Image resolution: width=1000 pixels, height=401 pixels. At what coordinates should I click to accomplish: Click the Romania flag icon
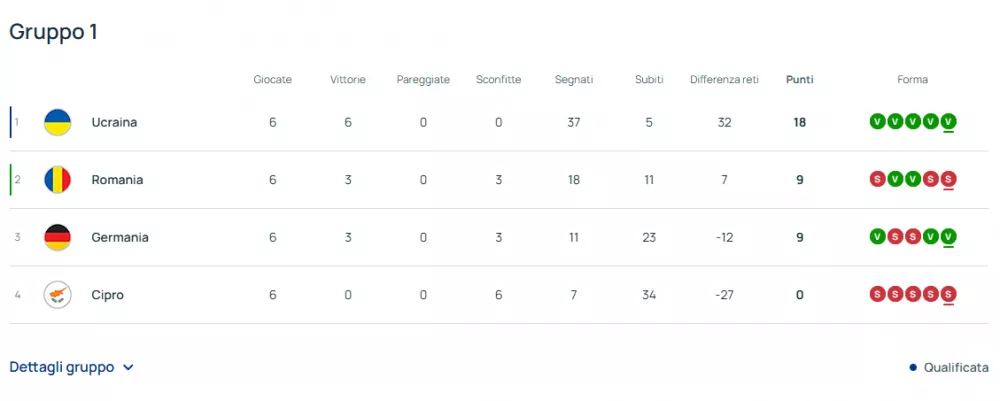coord(58,180)
